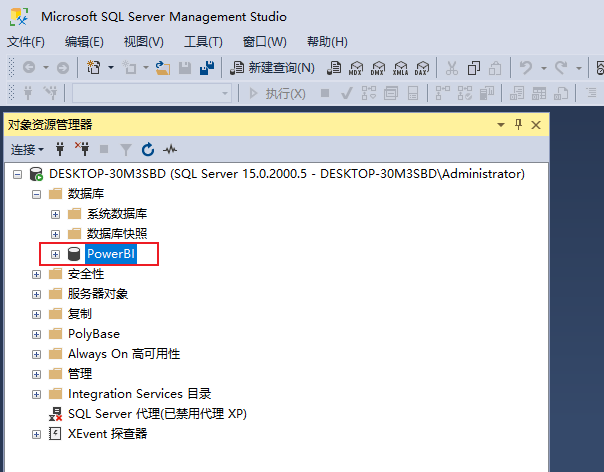The height and width of the screenshot is (472, 604).
Task: Collapse the 数据库 folder
Action: [37, 194]
